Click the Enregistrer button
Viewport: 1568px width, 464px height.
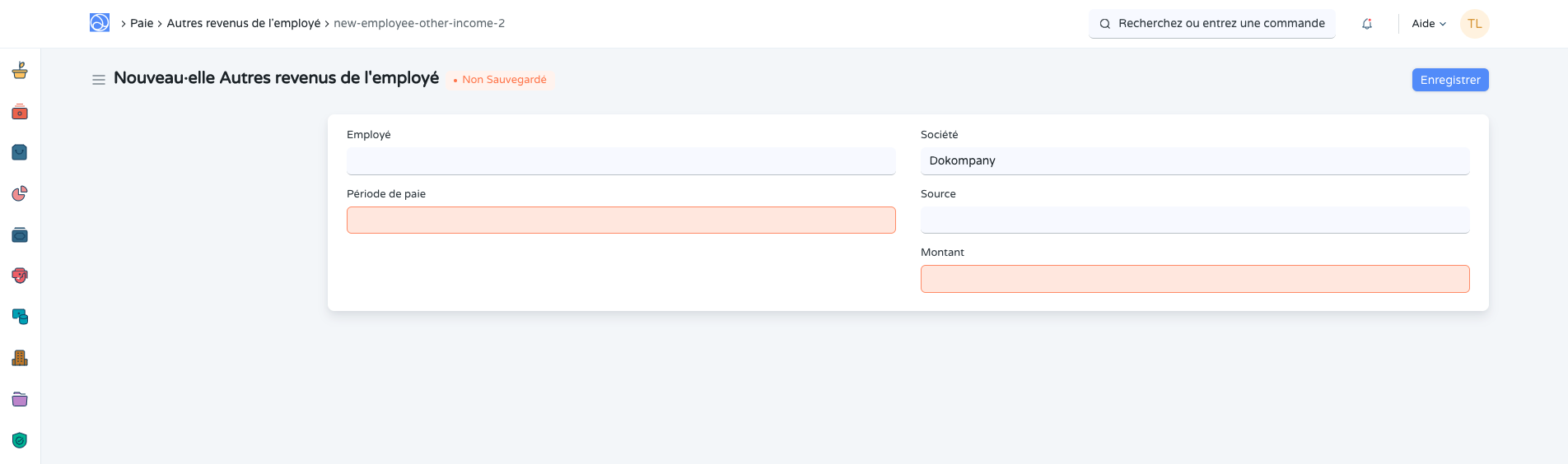click(1449, 80)
